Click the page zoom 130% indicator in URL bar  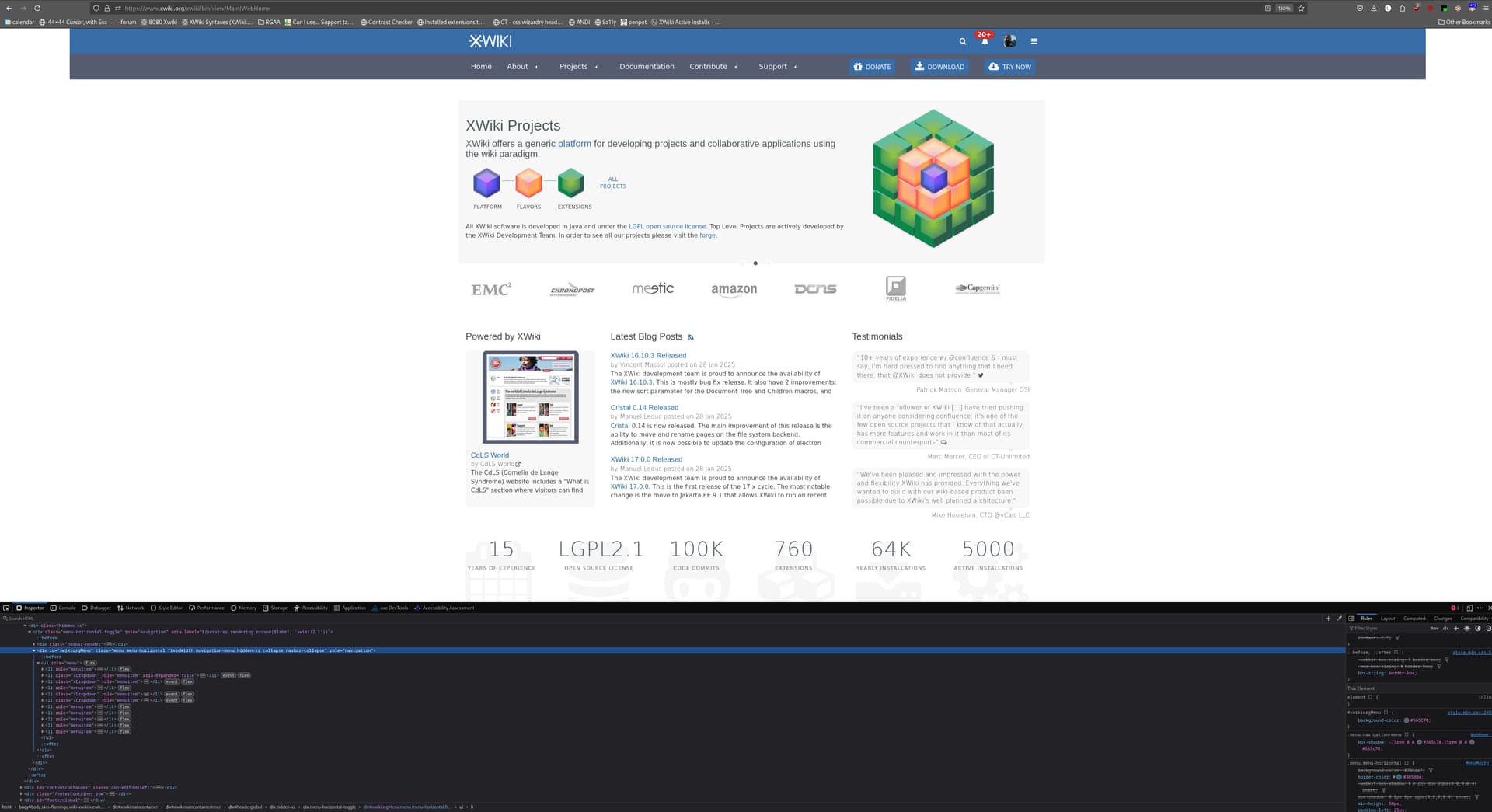[x=1284, y=8]
